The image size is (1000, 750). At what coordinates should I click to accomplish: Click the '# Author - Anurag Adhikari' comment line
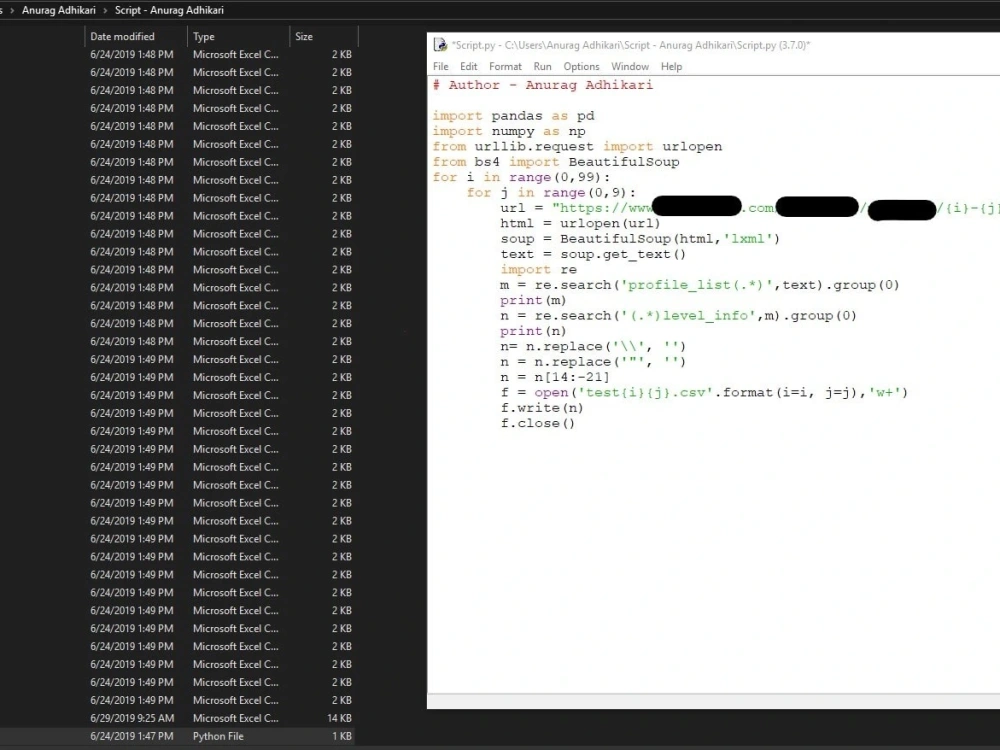[543, 85]
